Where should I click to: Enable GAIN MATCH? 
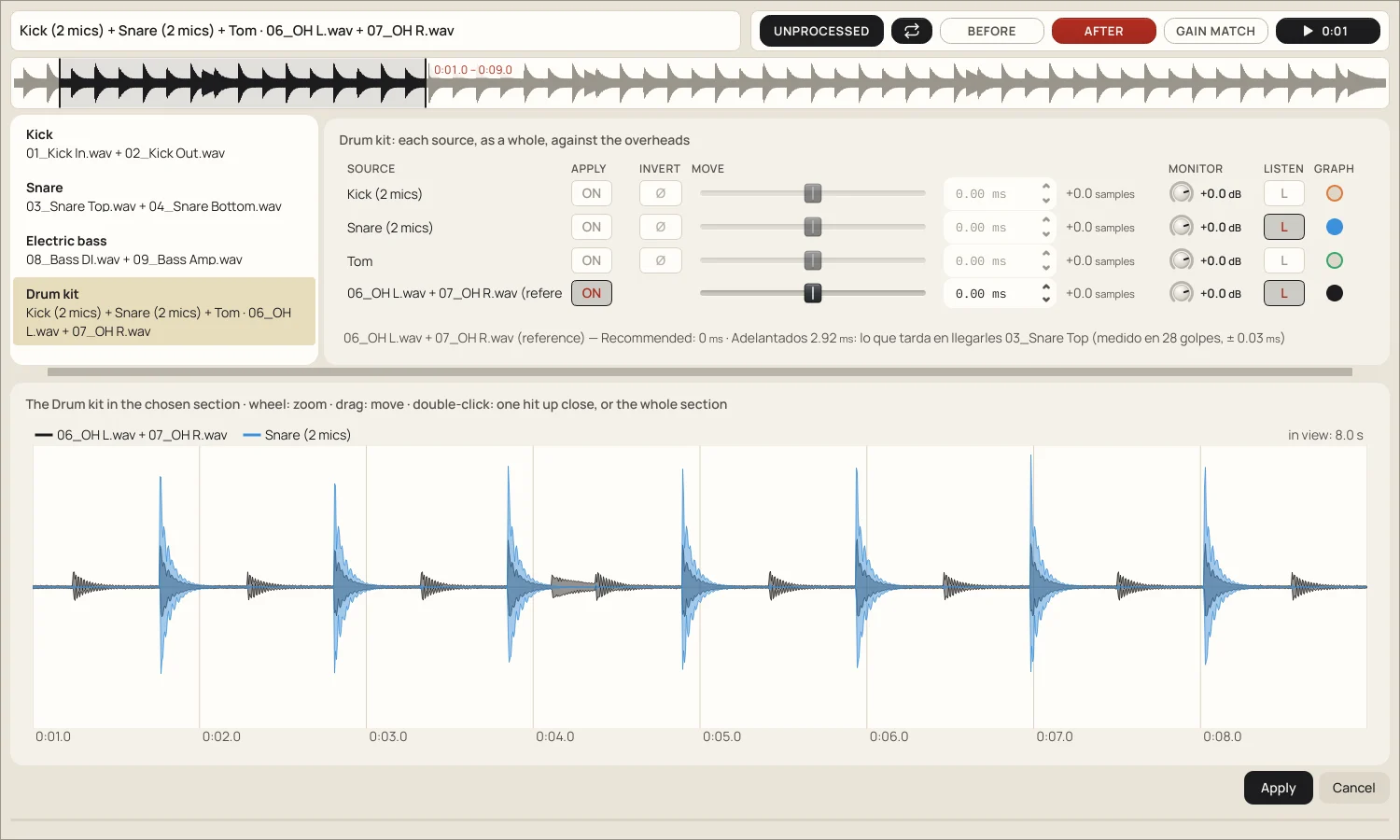[x=1215, y=31]
